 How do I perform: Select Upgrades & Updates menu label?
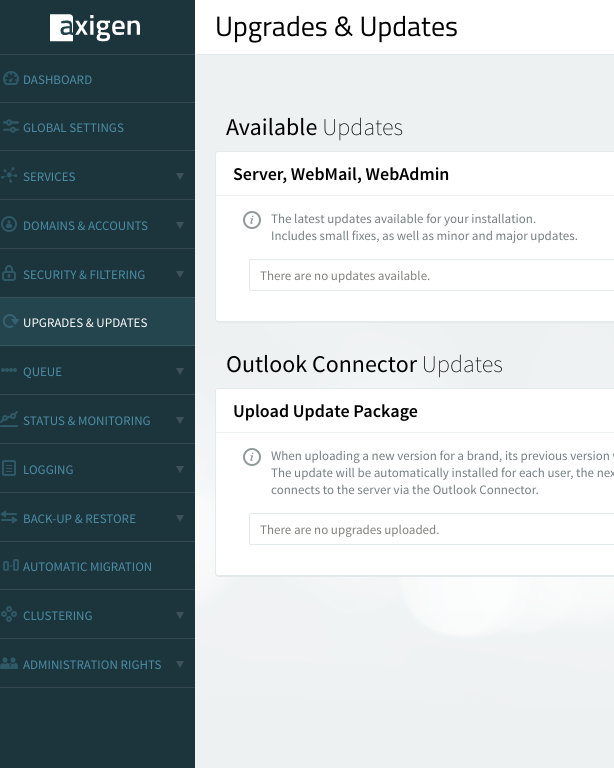click(85, 323)
